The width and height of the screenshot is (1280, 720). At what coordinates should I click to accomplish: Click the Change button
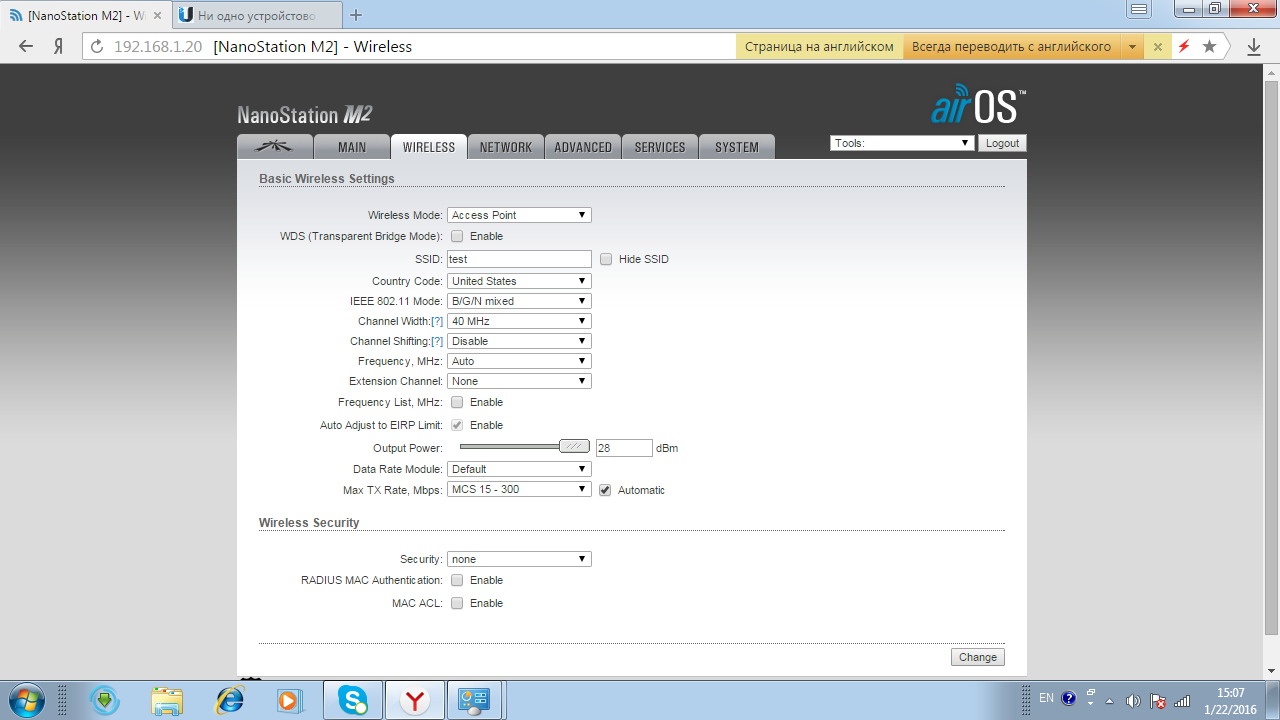click(978, 657)
